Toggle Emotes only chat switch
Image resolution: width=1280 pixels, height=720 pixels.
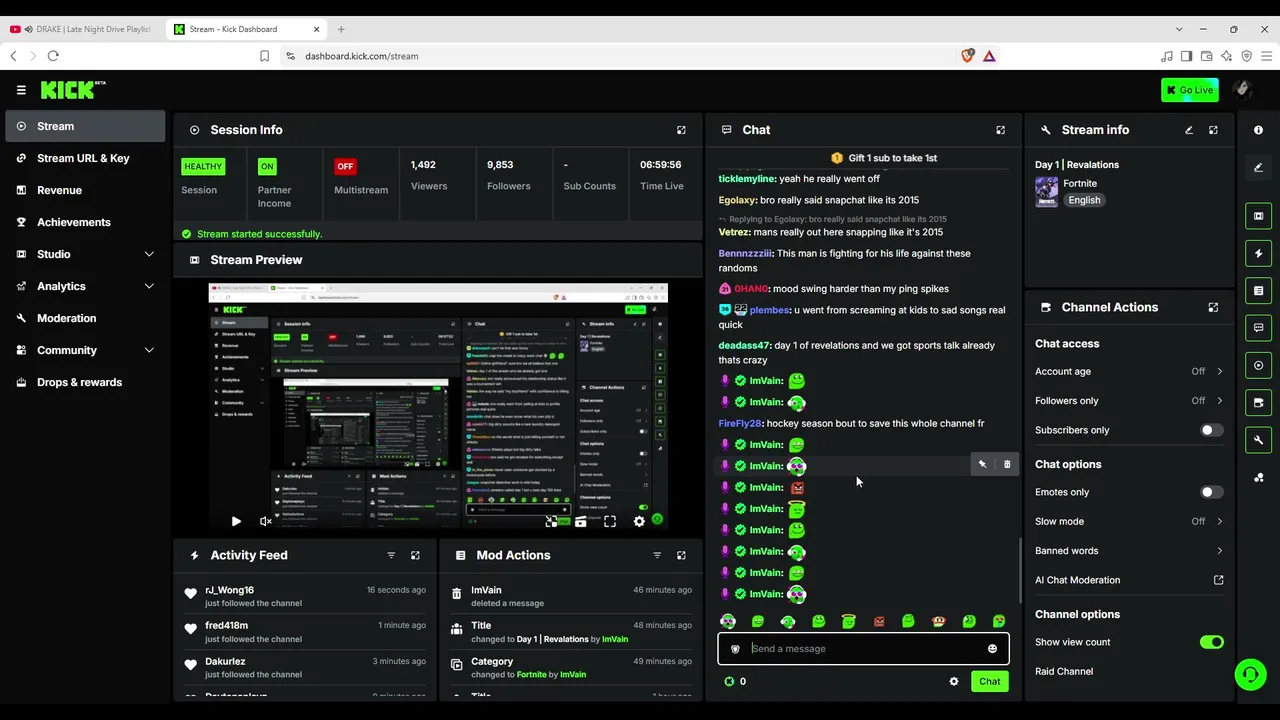1211,492
